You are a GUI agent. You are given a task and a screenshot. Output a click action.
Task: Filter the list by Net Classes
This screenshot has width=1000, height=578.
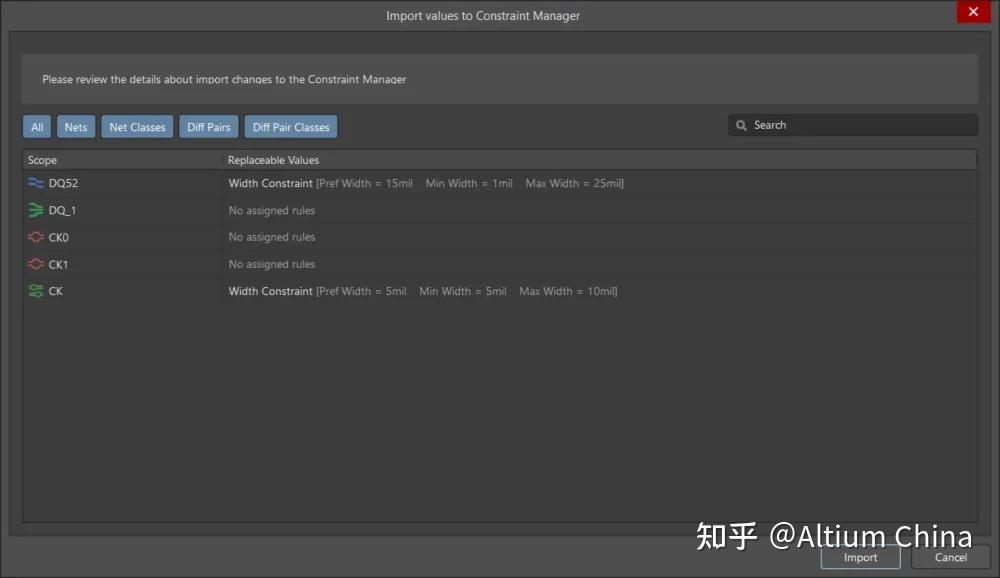pos(137,126)
